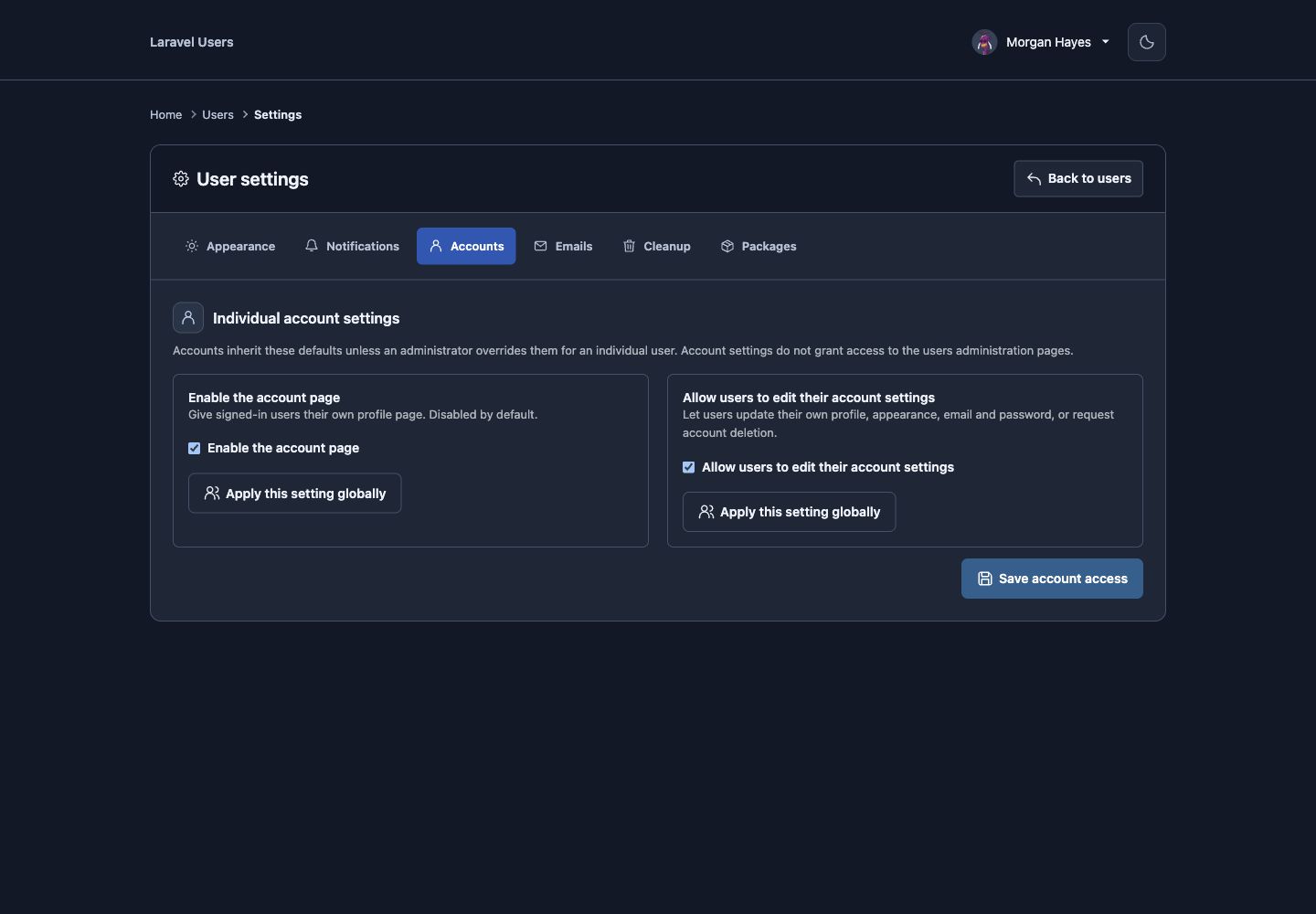
Task: Click the Enable the account page checkbox label
Action: click(283, 448)
